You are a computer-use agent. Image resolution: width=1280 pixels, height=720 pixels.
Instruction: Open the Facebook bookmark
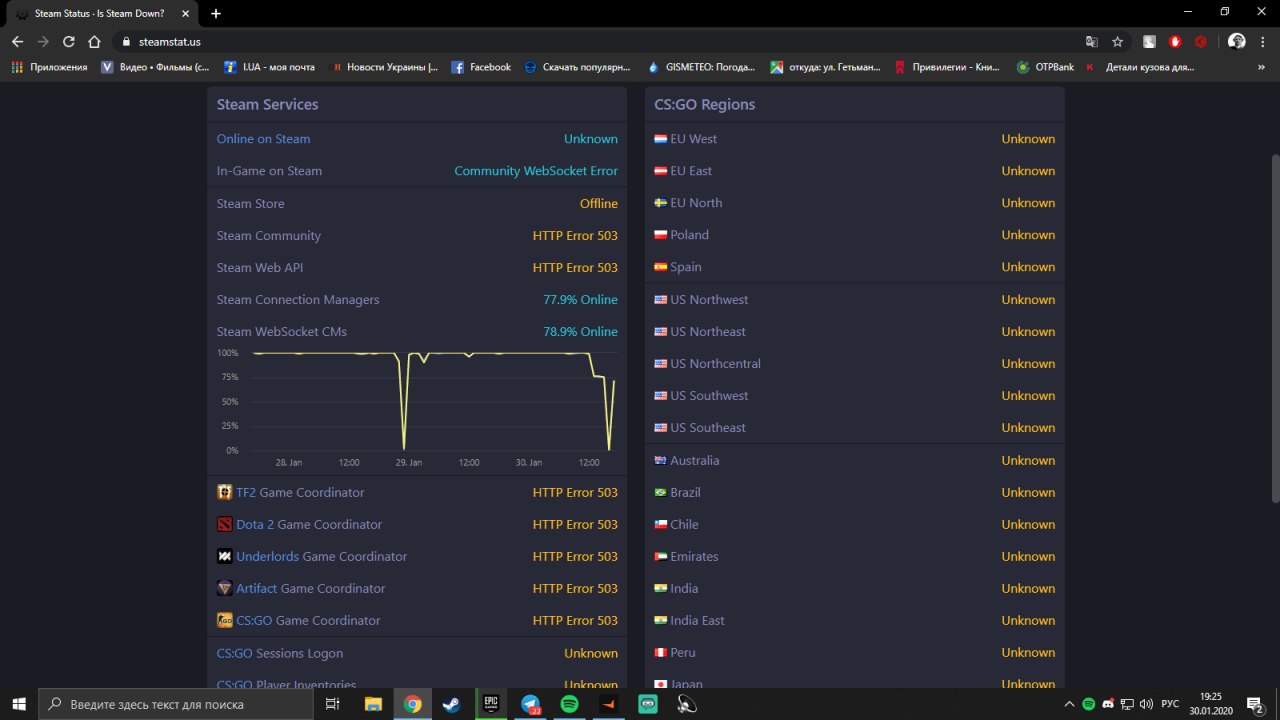[481, 67]
